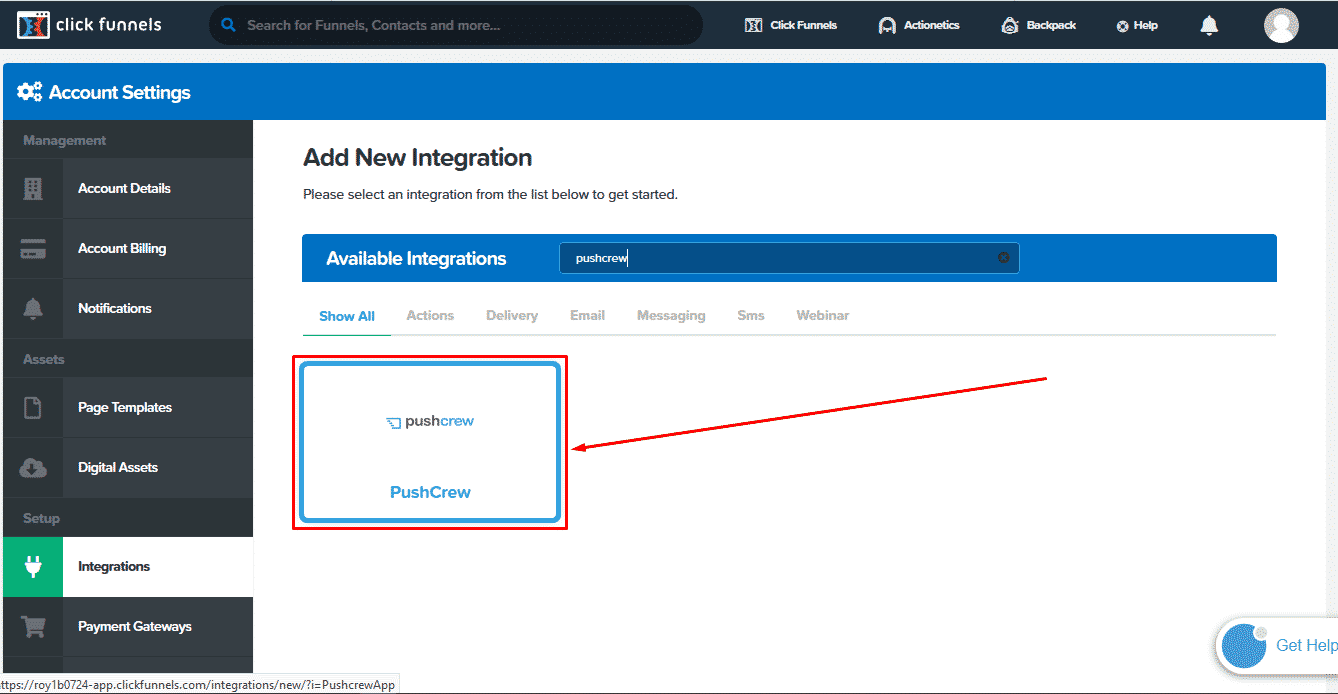This screenshot has height=694, width=1338.
Task: Click the ClickFunnels logo in header
Action: (89, 24)
